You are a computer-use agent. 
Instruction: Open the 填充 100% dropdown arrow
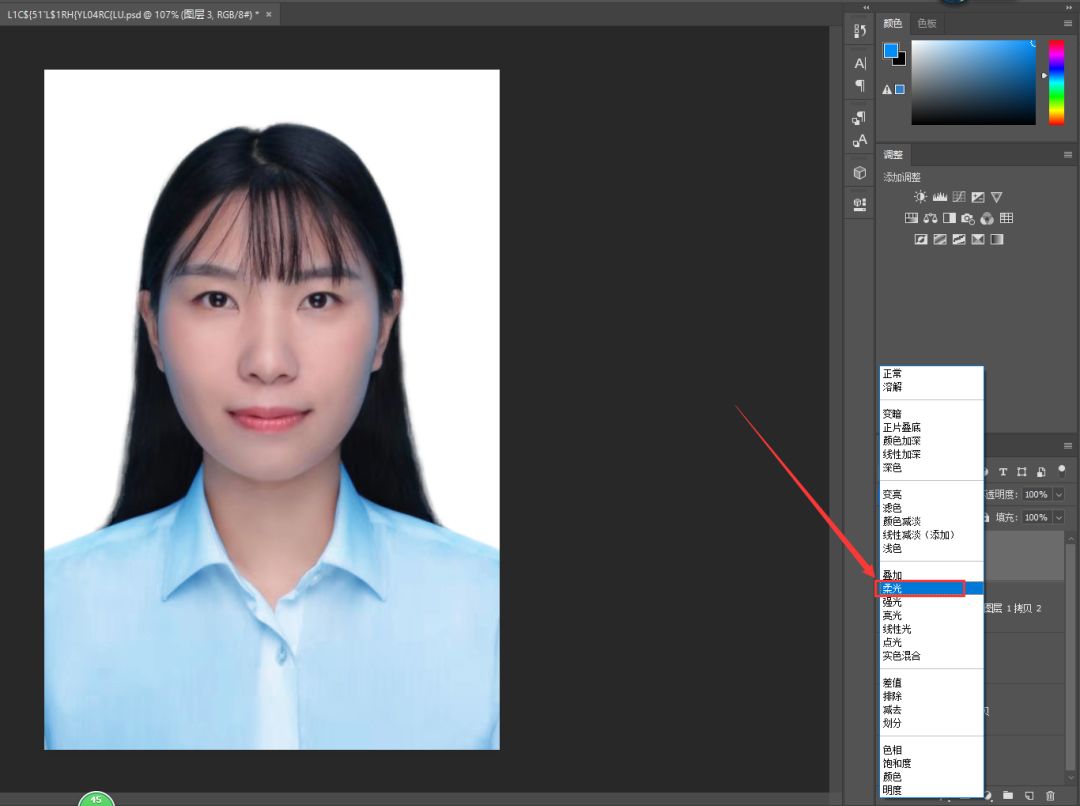[x=1059, y=518]
